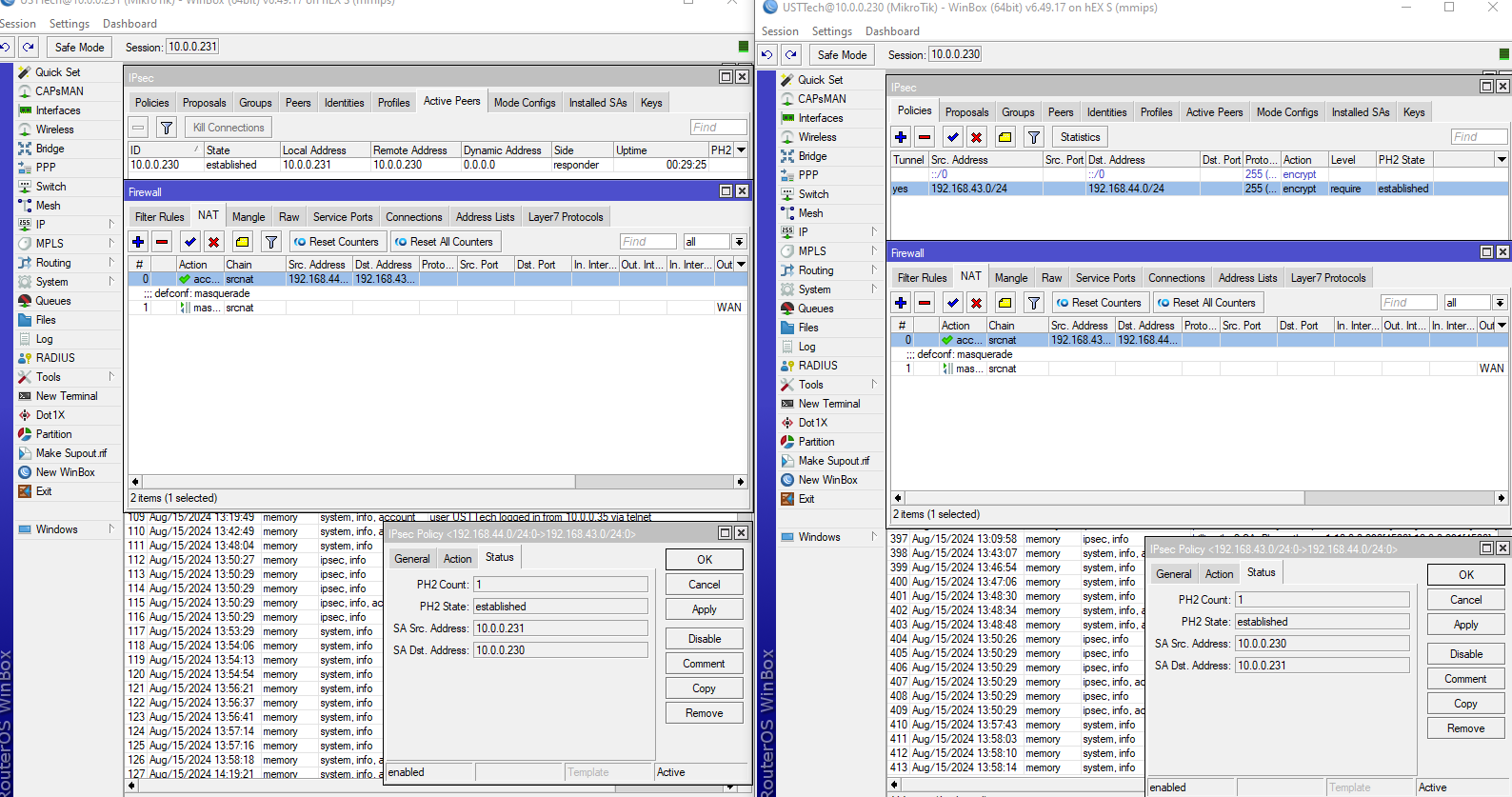1512x797 pixels.
Task: Click the filter funnel icon in left Firewall toolbar
Action: [x=271, y=242]
